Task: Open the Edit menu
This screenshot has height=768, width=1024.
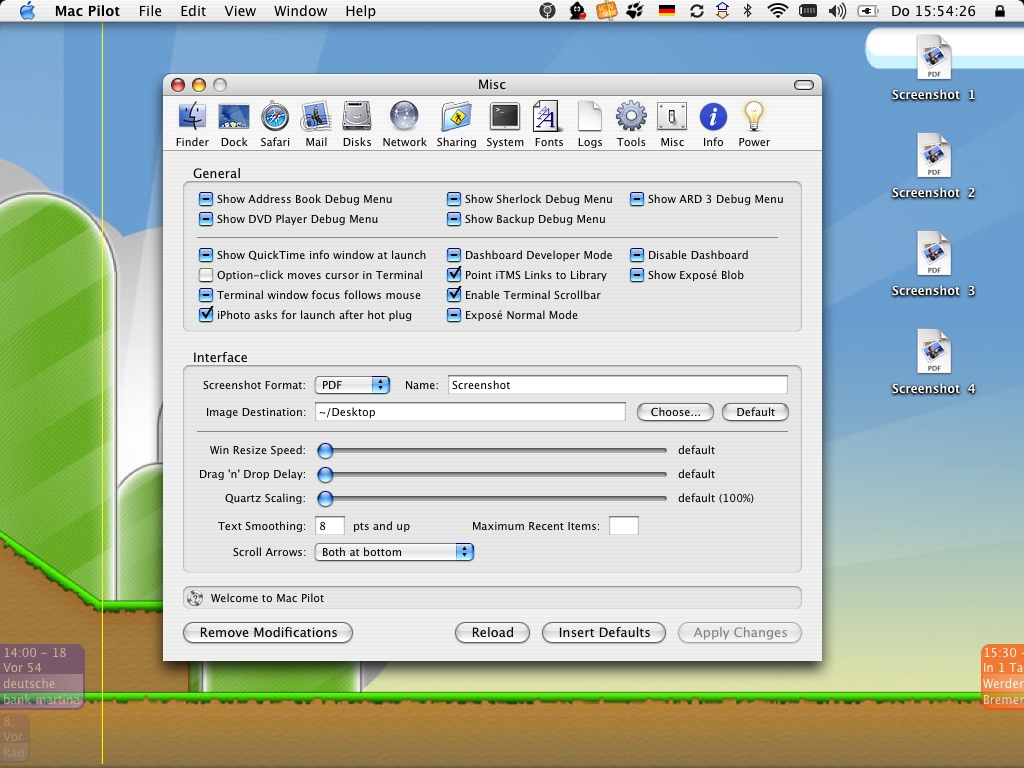Action: click(x=193, y=11)
